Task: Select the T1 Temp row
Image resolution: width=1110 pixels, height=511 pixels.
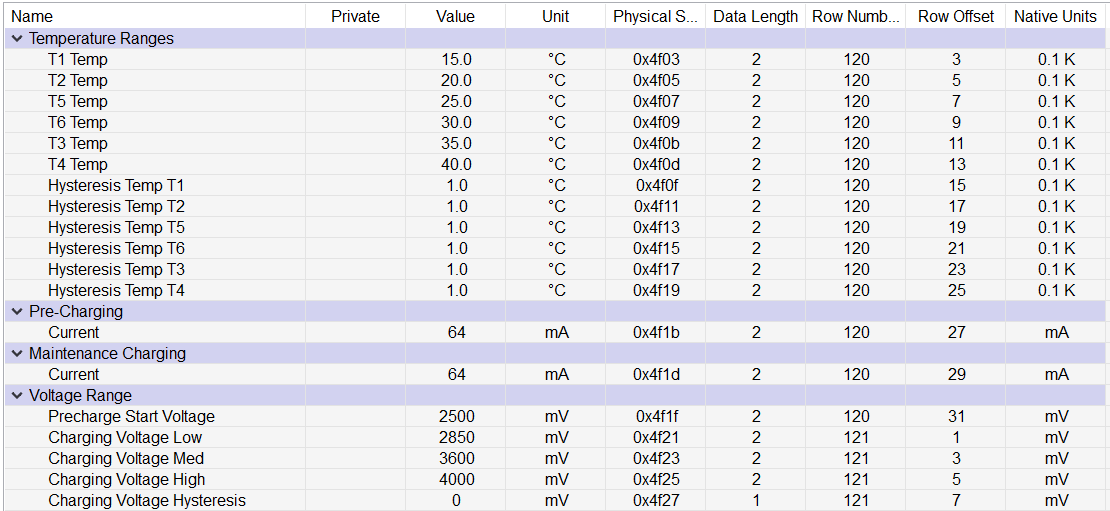Action: coord(78,60)
